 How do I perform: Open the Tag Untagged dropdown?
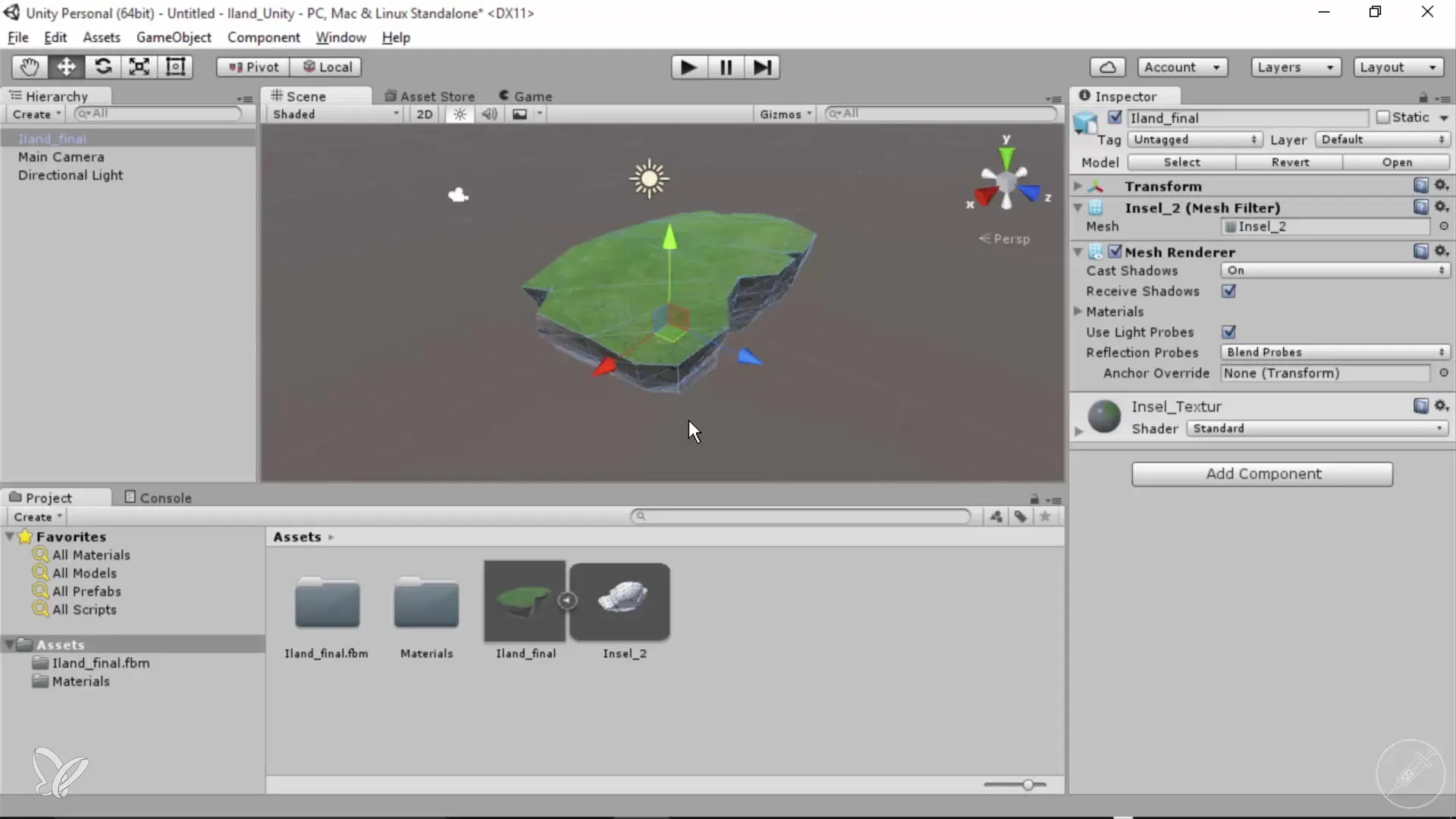[x=1194, y=140]
